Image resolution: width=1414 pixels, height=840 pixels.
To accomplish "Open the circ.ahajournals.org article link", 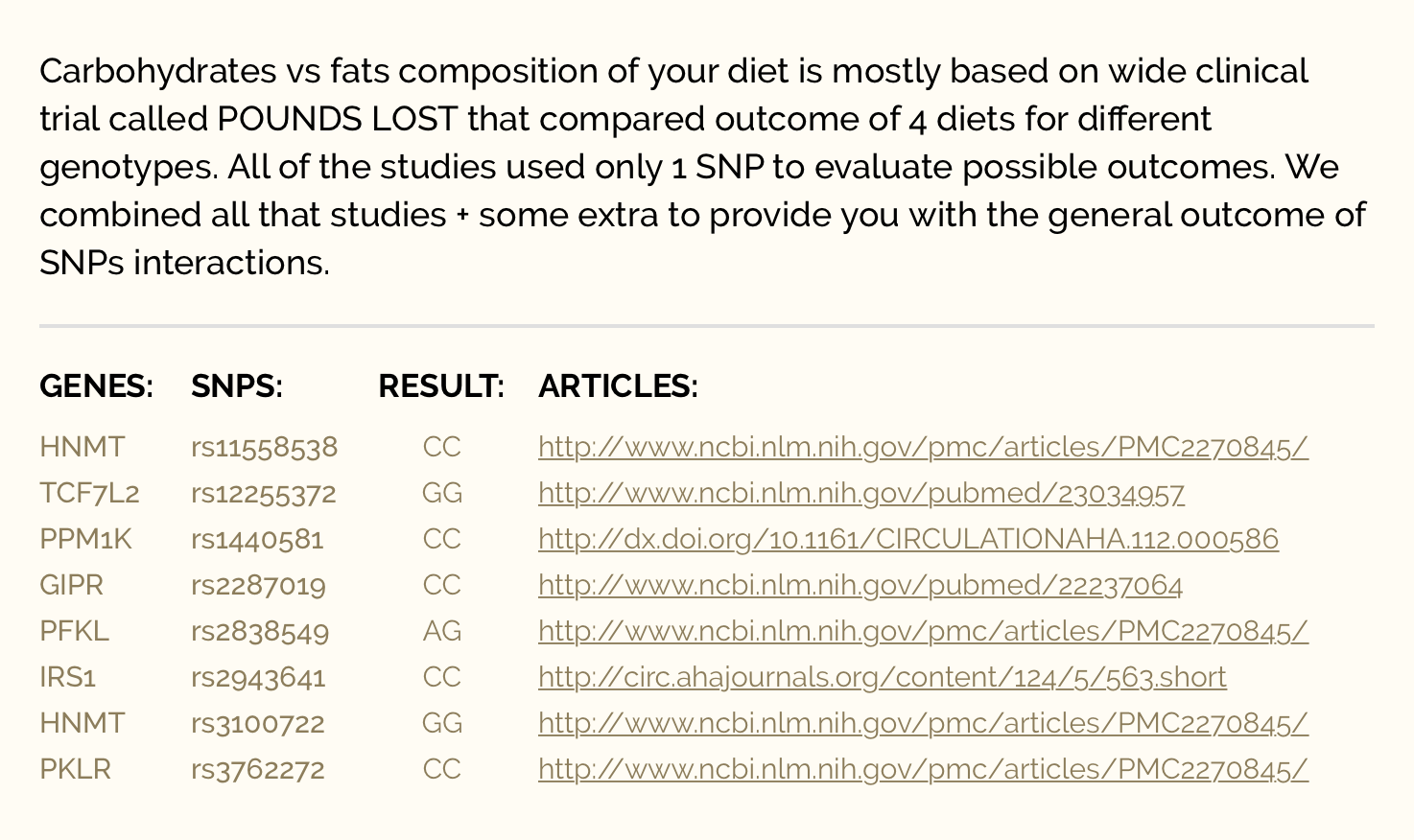I will pyautogui.click(x=882, y=677).
